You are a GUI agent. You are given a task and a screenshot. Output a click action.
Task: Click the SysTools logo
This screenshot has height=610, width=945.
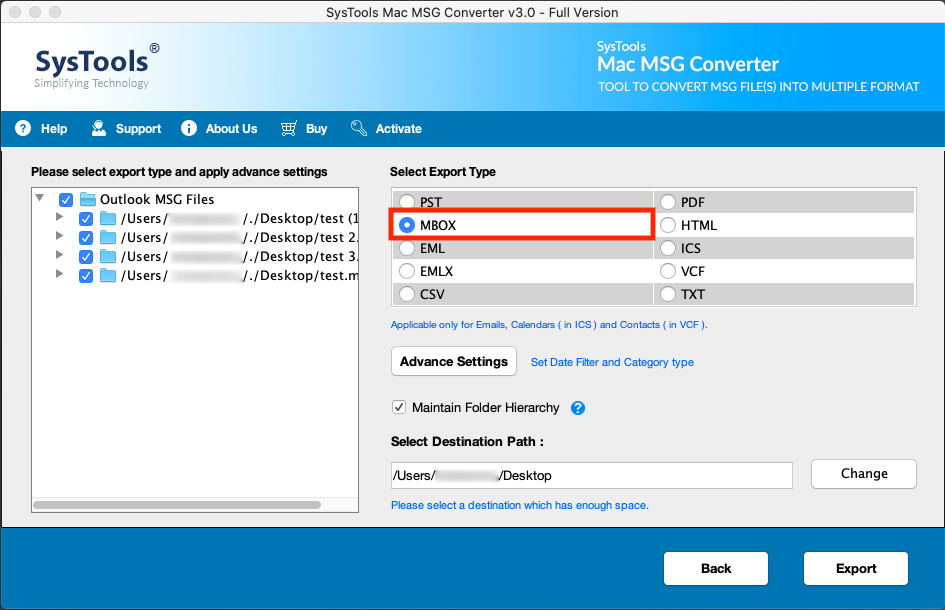[96, 66]
